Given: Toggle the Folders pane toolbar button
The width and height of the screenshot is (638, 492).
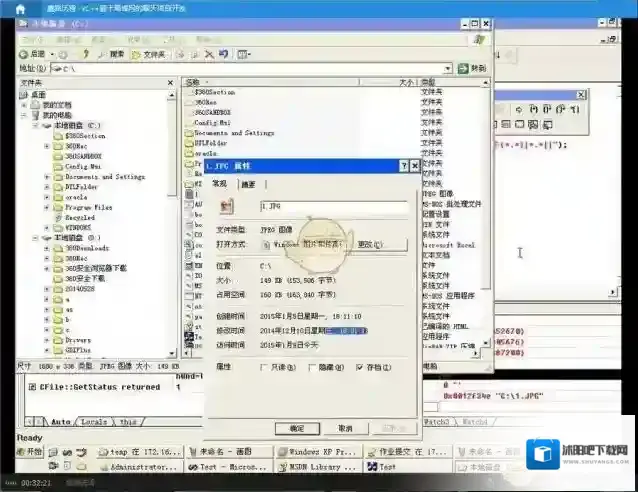Looking at the screenshot, I should 150,54.
